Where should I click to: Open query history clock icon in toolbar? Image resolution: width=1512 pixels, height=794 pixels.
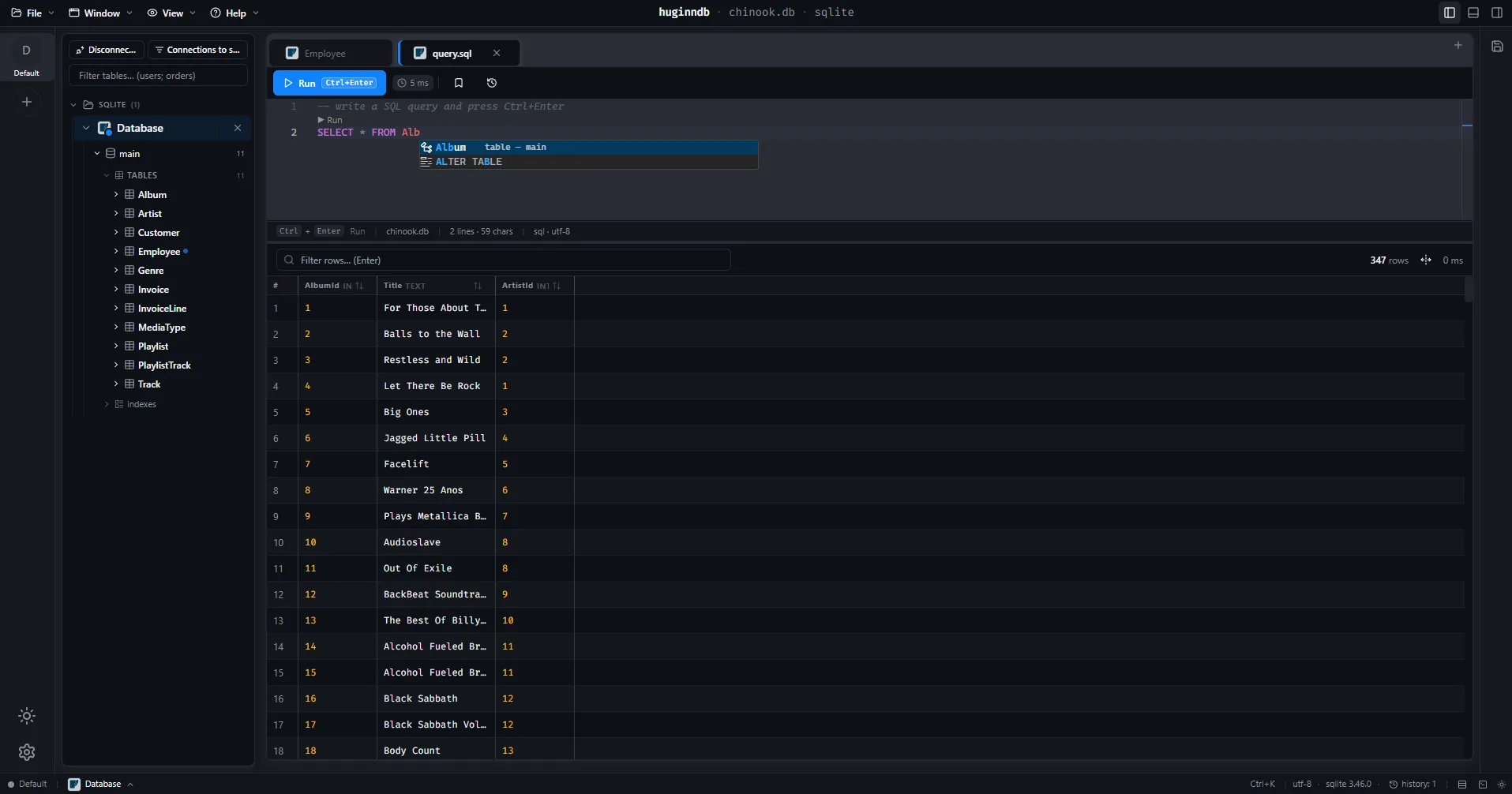tap(492, 83)
